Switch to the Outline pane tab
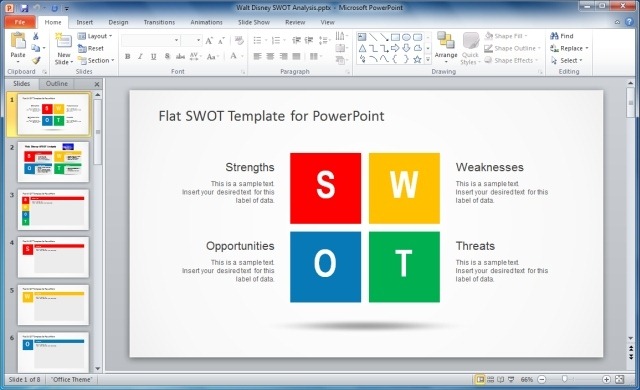This screenshot has width=640, height=390. tap(57, 84)
